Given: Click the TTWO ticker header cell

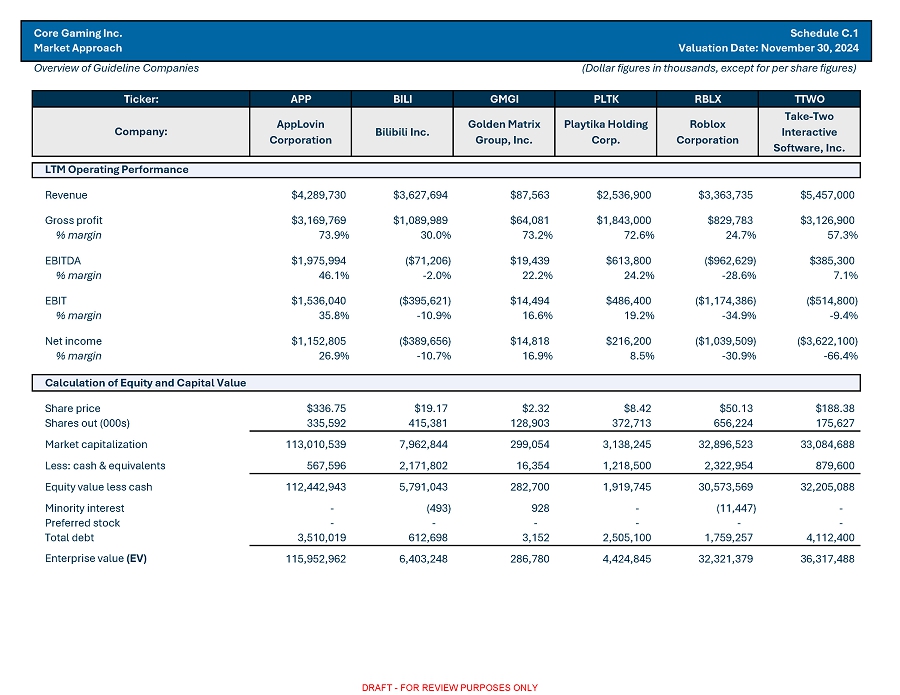Looking at the screenshot, I should [x=809, y=99].
